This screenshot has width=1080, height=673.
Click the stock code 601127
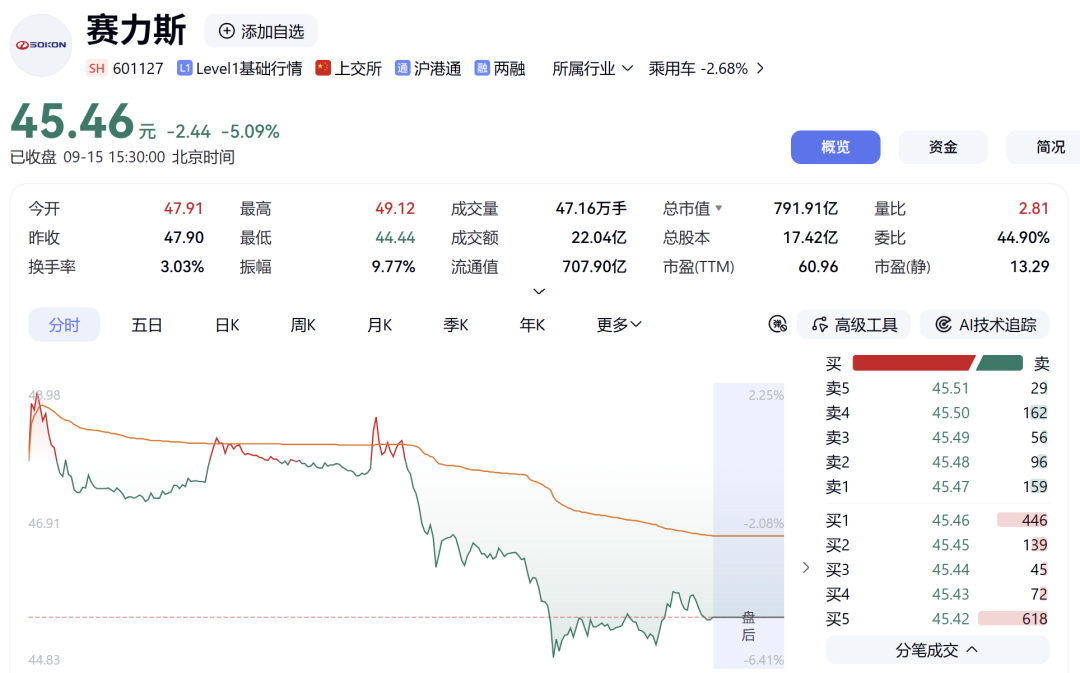[x=138, y=68]
